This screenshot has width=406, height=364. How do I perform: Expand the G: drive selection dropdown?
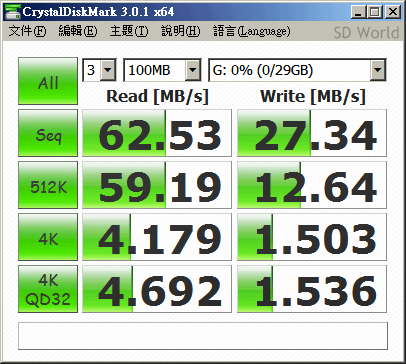click(378, 70)
